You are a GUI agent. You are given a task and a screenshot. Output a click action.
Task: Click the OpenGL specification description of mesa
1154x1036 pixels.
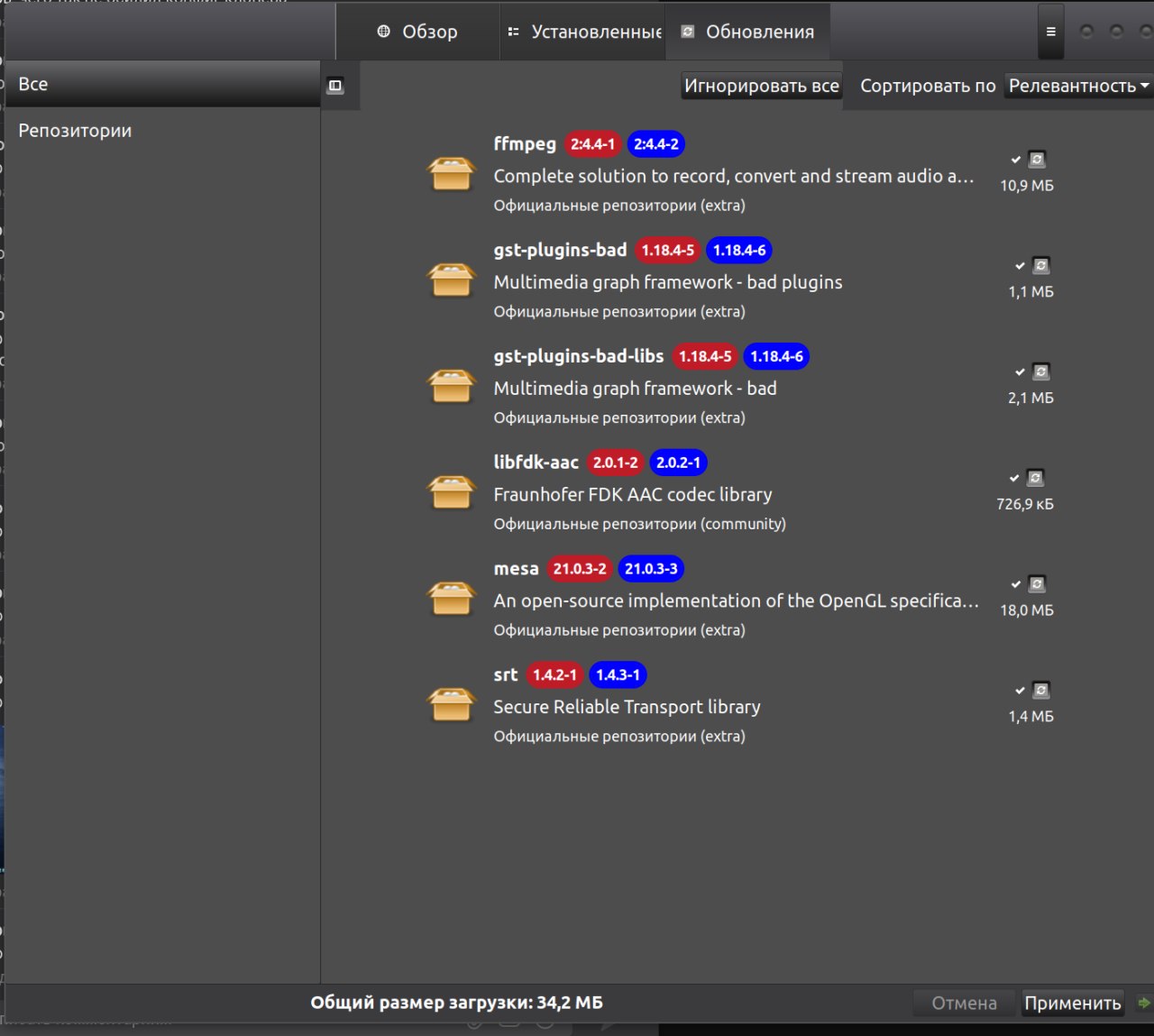(736, 601)
